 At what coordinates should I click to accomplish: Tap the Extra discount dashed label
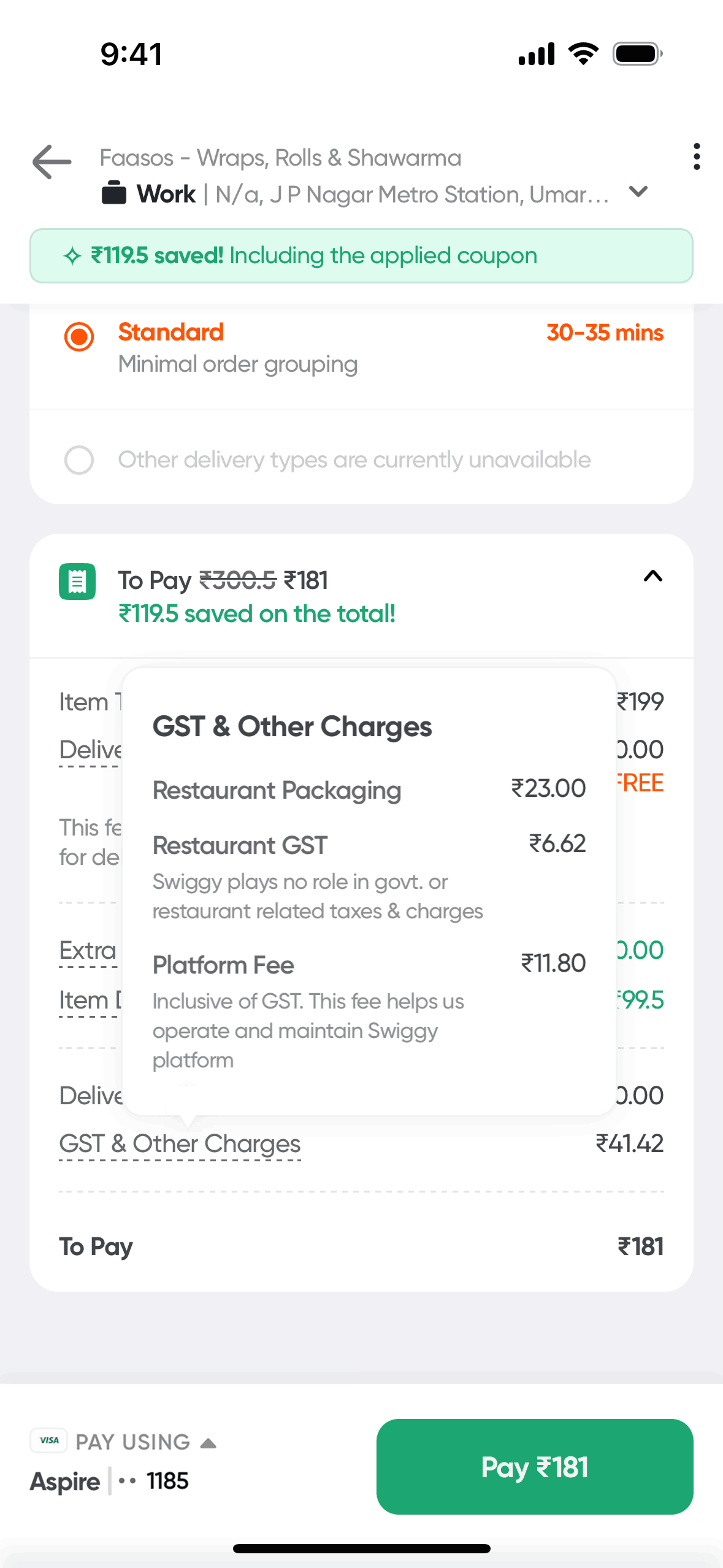[88, 951]
